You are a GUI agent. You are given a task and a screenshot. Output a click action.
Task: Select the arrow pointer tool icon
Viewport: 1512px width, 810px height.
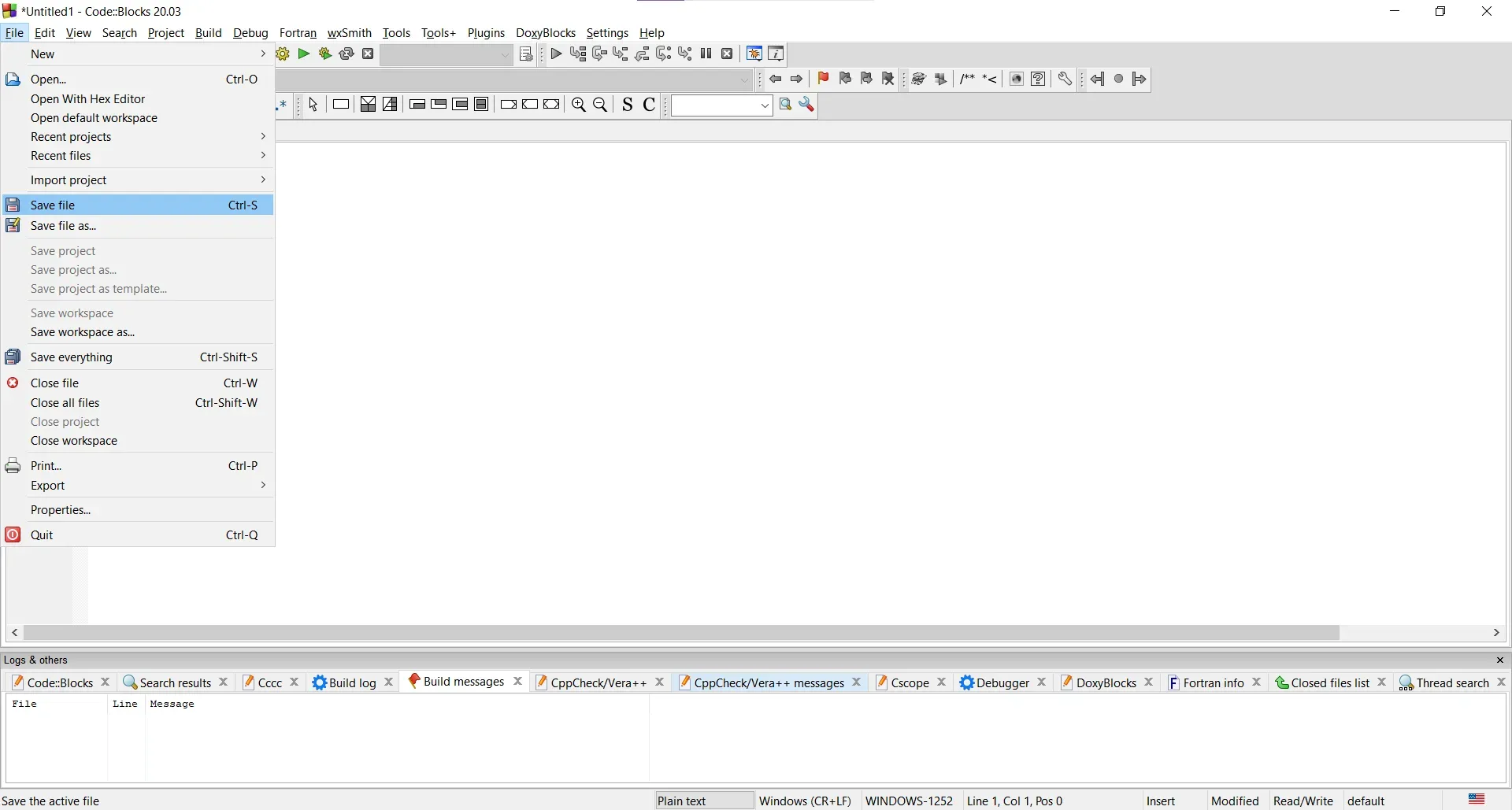314,105
